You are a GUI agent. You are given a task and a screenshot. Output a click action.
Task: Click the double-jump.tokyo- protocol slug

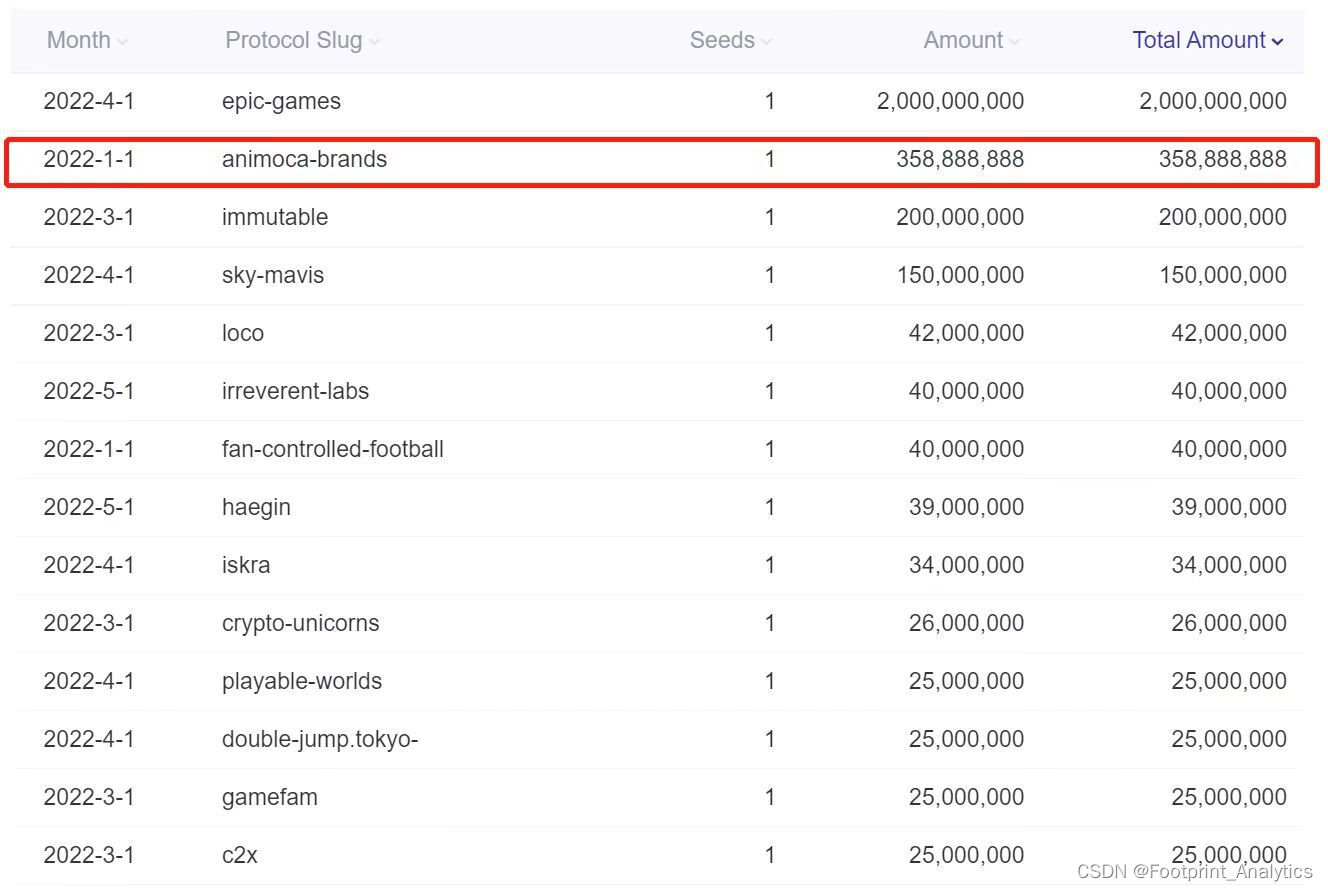pyautogui.click(x=320, y=739)
